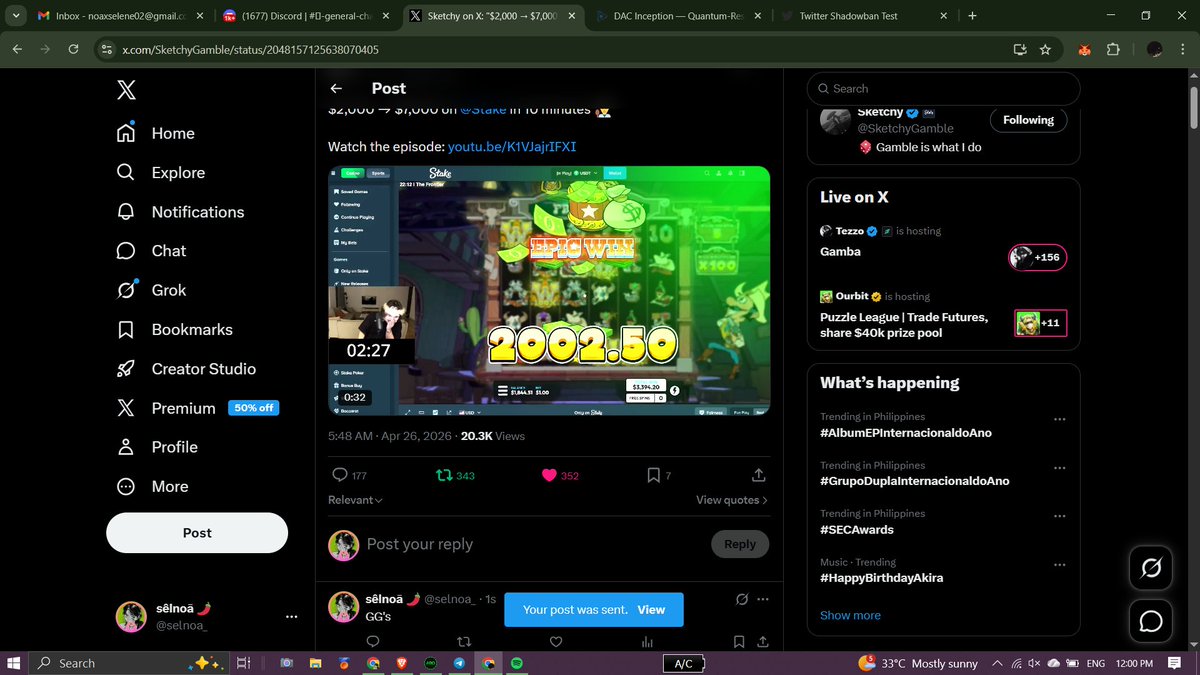Screen dimensions: 1200x675
Task: Expand the More menu in sidebar
Action: point(152,486)
